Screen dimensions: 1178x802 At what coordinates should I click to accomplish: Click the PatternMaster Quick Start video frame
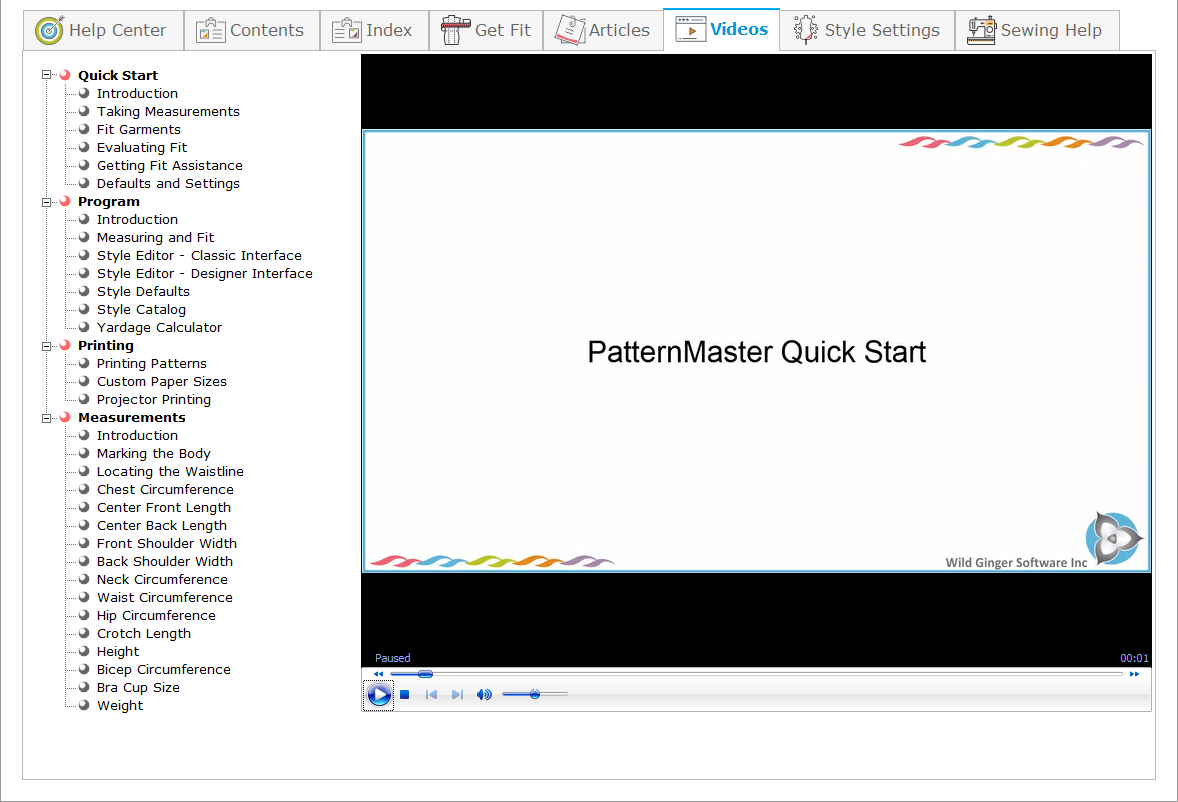pyautogui.click(x=757, y=351)
